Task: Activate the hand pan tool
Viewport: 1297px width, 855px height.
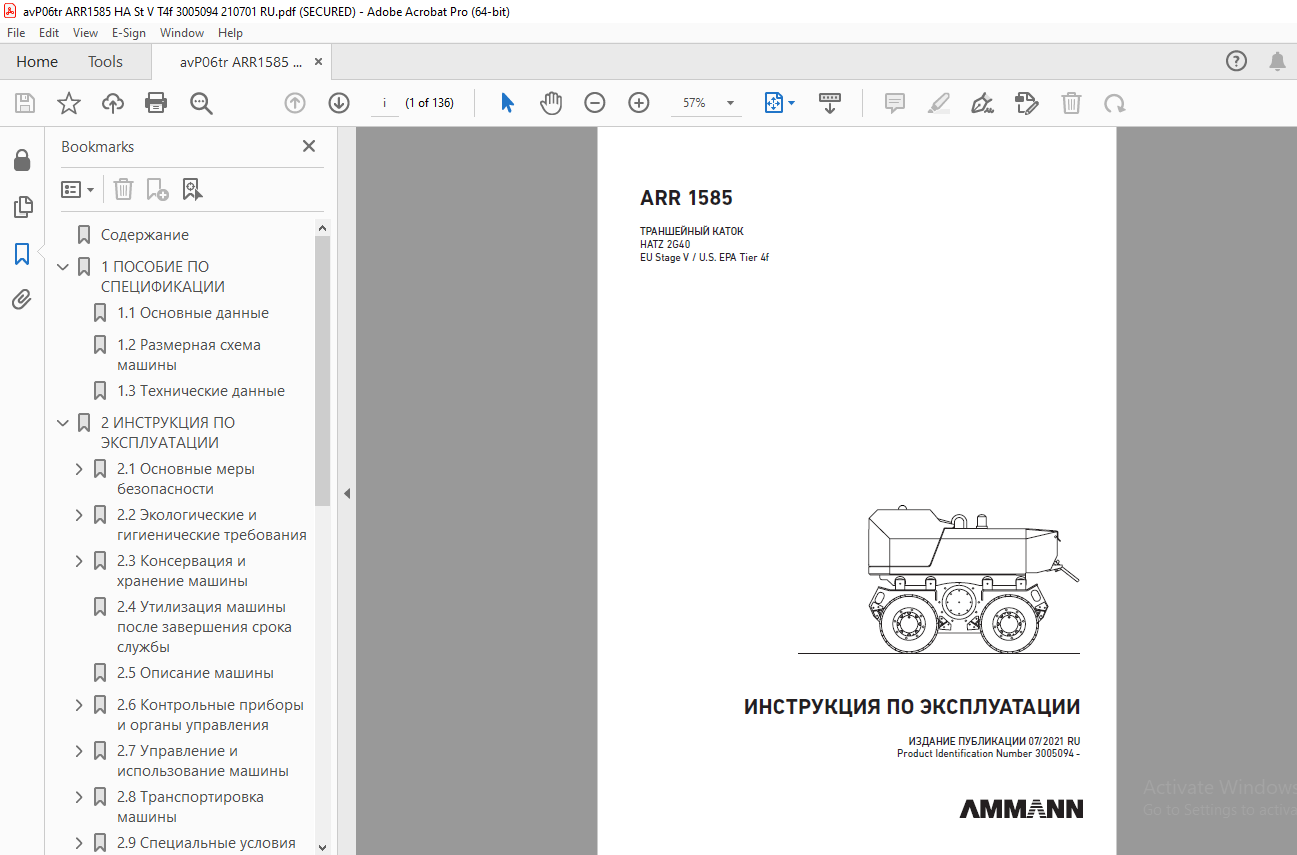Action: point(551,103)
